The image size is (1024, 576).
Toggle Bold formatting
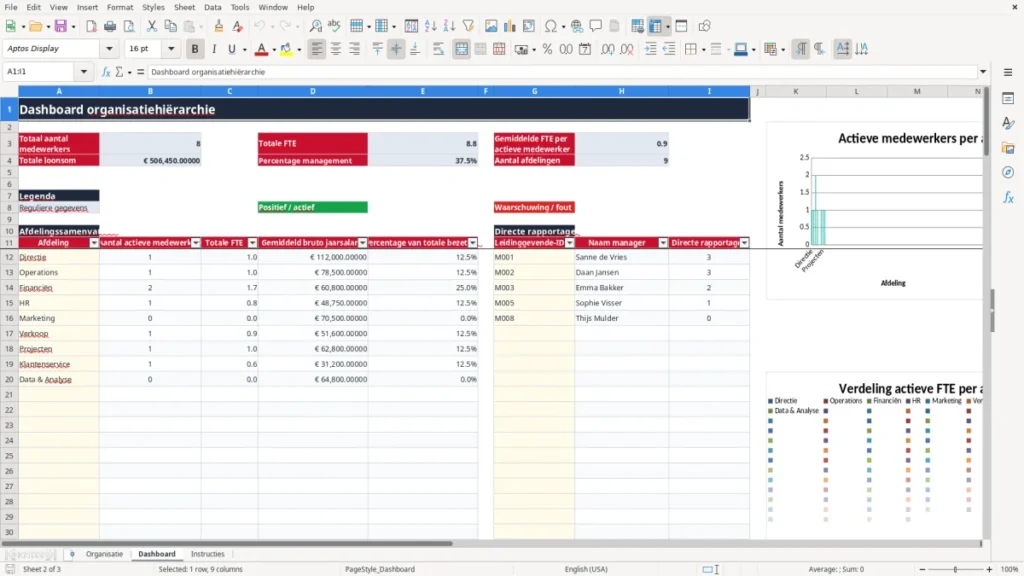[195, 49]
